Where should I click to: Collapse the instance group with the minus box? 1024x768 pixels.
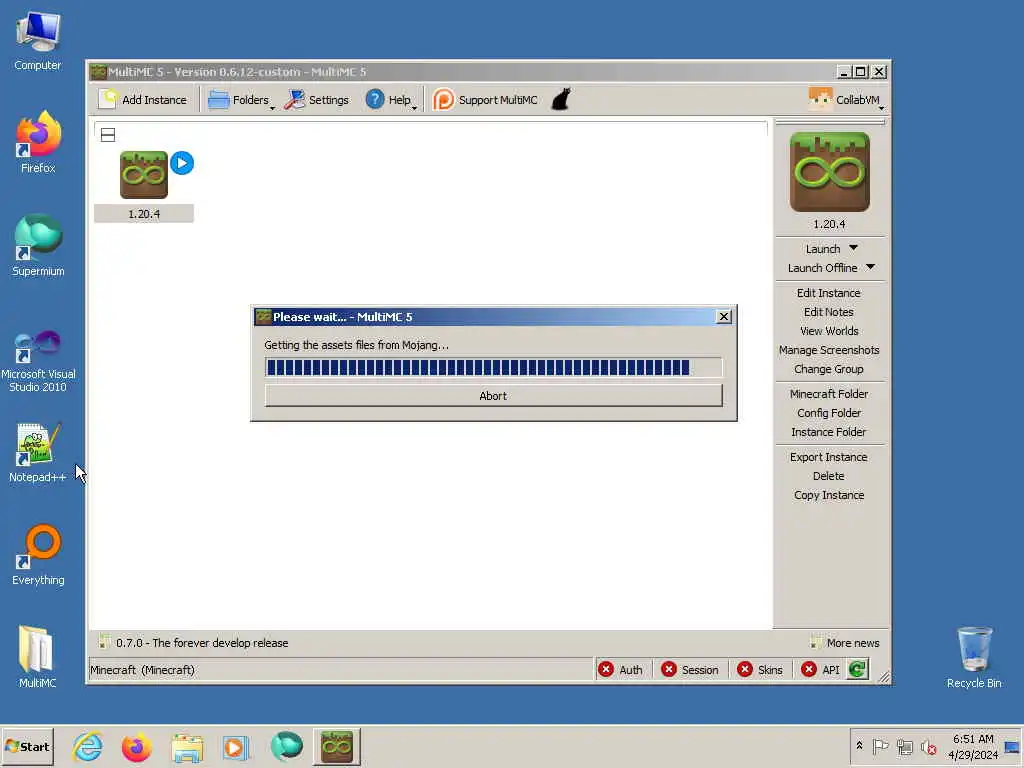108,135
